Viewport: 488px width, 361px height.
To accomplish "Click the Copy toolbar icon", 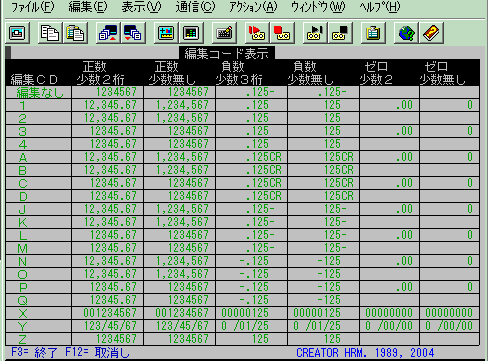I will pos(50,33).
